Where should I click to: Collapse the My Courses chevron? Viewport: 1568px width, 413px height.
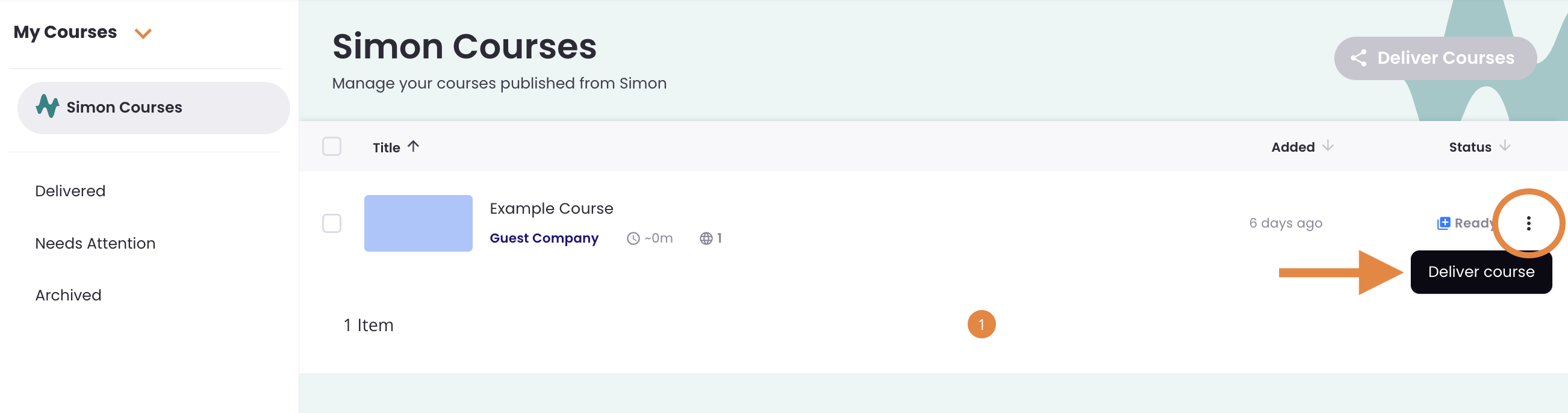click(x=143, y=34)
